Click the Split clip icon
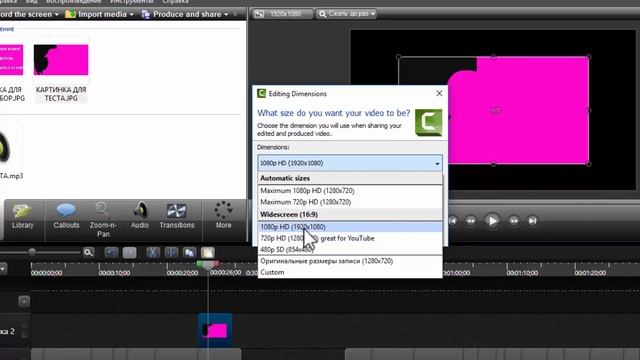 171,253
